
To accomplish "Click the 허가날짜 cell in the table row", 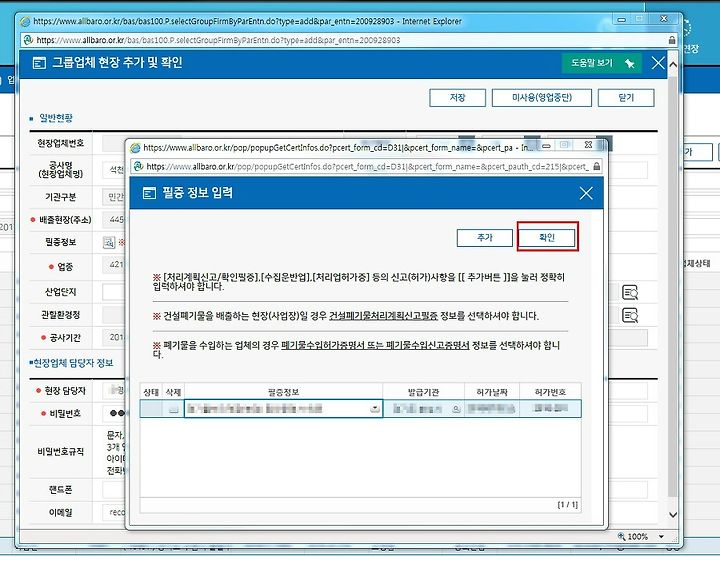I will click(x=492, y=409).
